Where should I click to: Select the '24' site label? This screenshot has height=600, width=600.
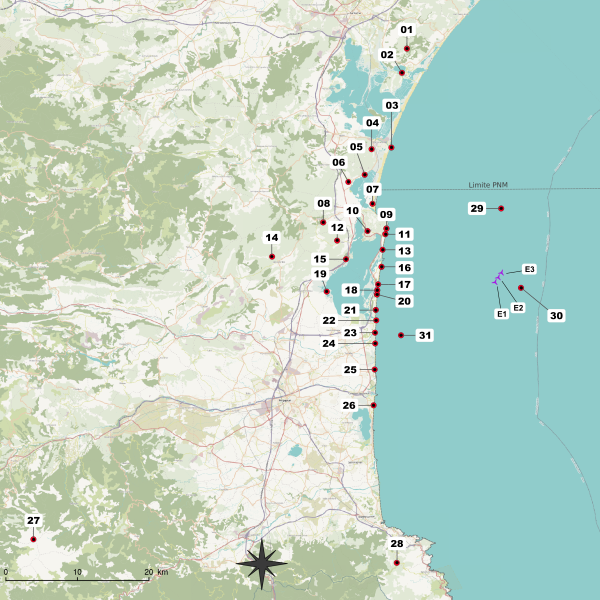[x=329, y=343]
